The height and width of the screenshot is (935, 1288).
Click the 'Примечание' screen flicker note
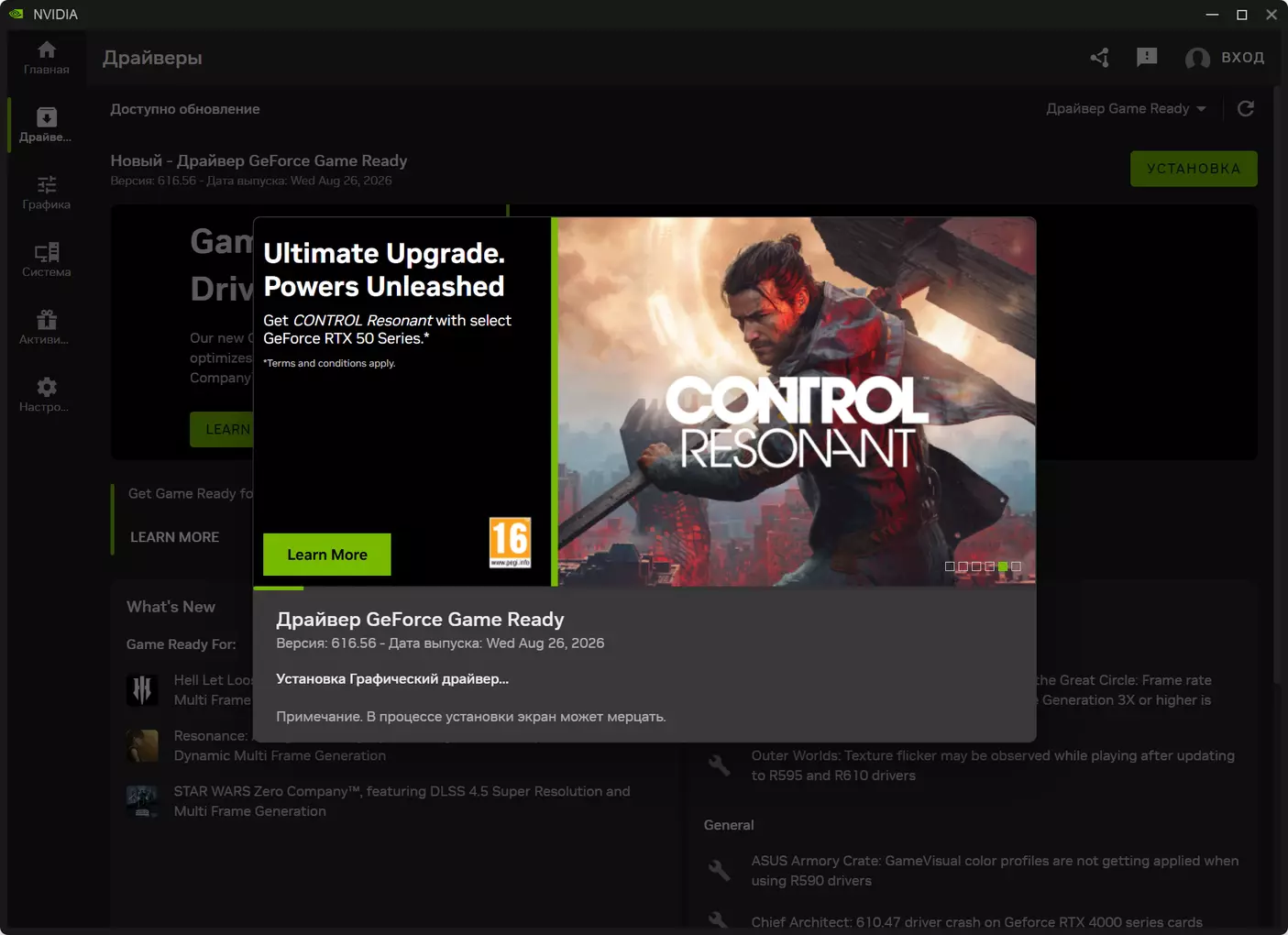[471, 717]
